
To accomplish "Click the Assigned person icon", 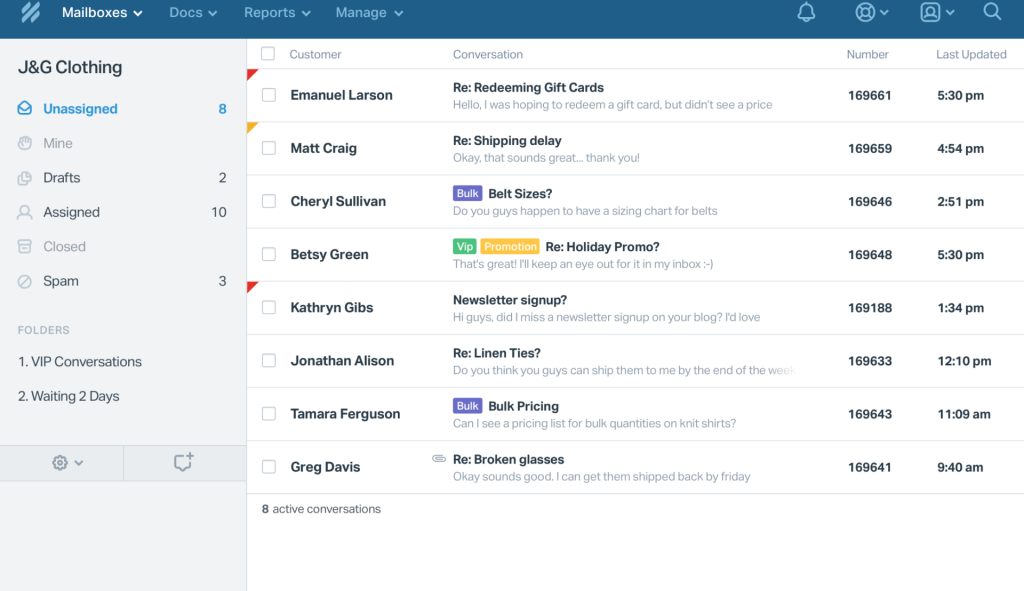I will coord(25,212).
